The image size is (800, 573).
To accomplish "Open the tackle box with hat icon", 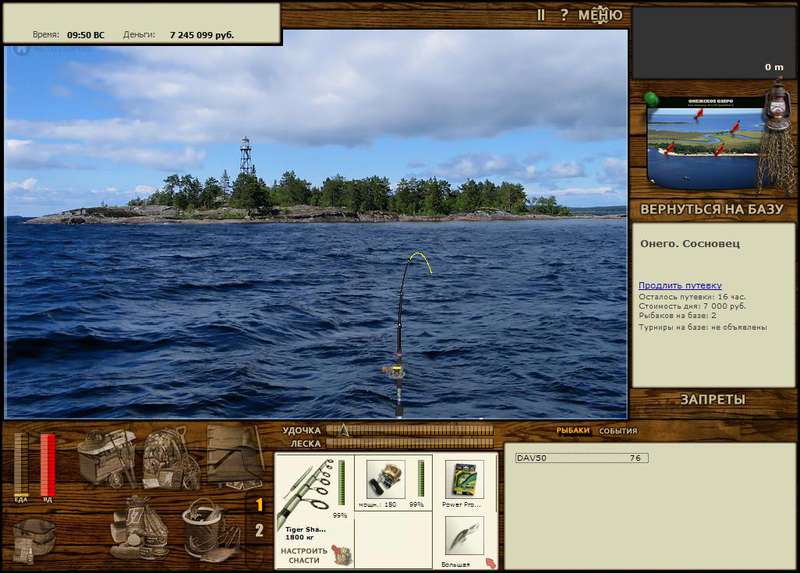I will click(x=107, y=458).
